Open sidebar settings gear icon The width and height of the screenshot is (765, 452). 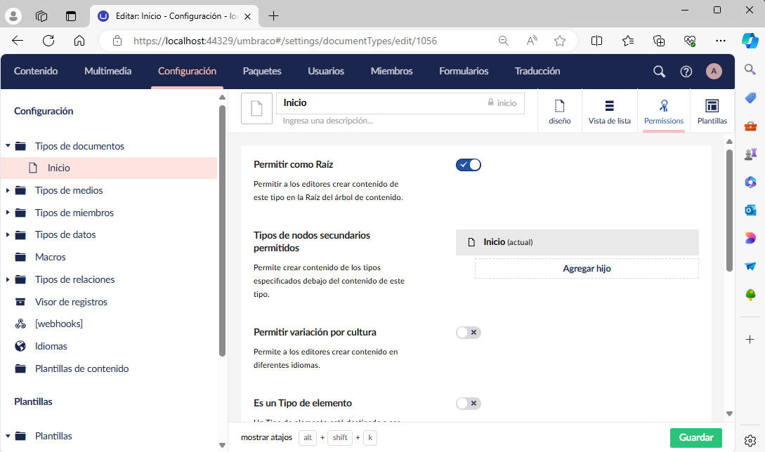click(750, 441)
